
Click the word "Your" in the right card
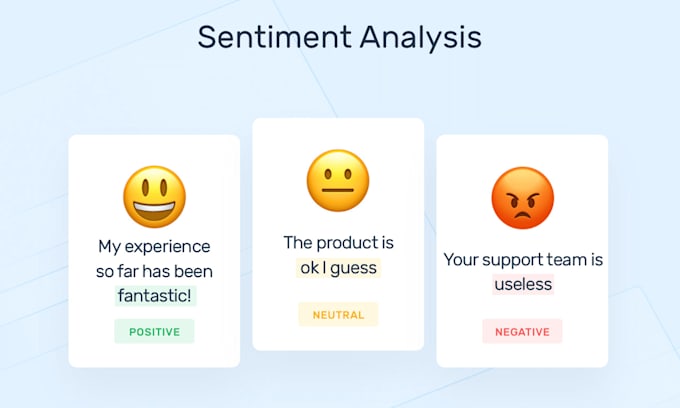[461, 259]
